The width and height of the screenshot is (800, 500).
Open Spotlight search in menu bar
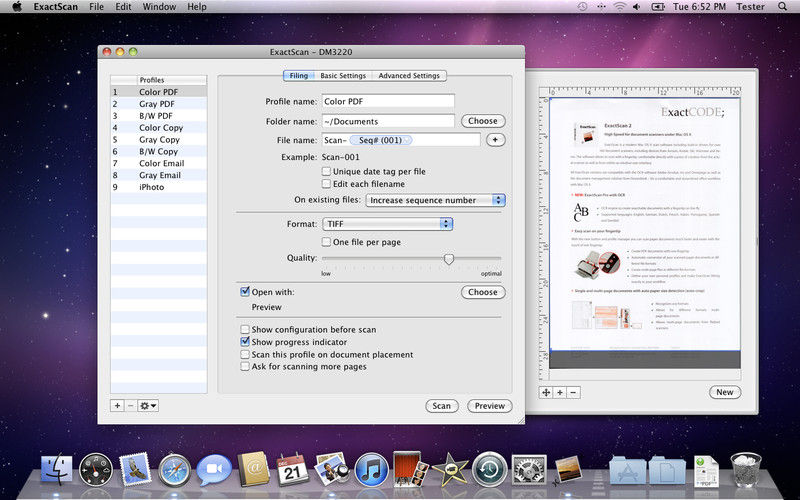(x=782, y=7)
